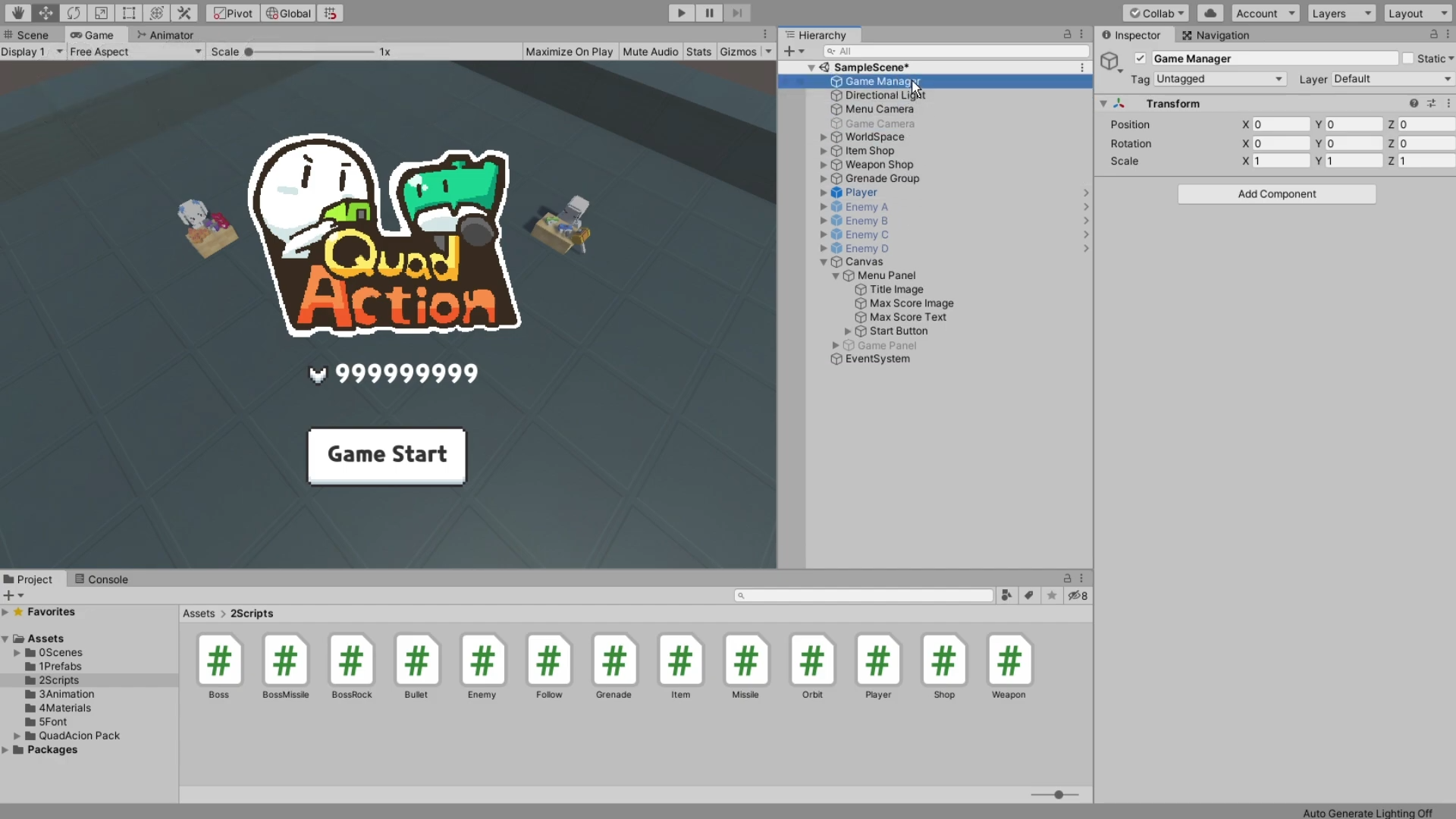Open the Tag Untagged dropdown
The image size is (1456, 819).
point(1219,79)
